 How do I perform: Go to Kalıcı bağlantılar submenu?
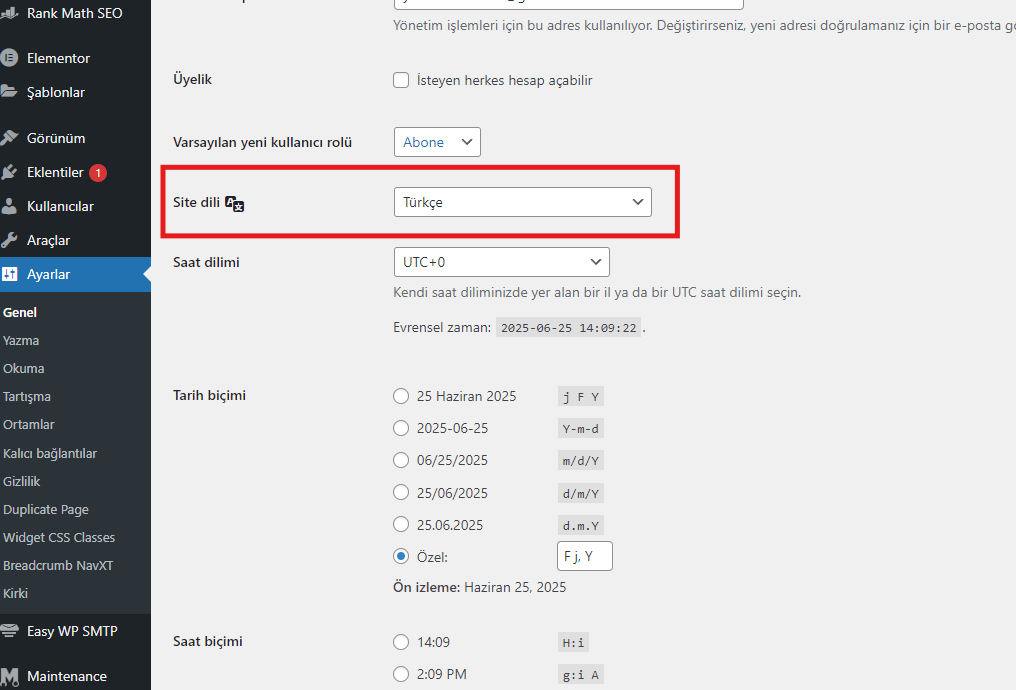(x=50, y=454)
